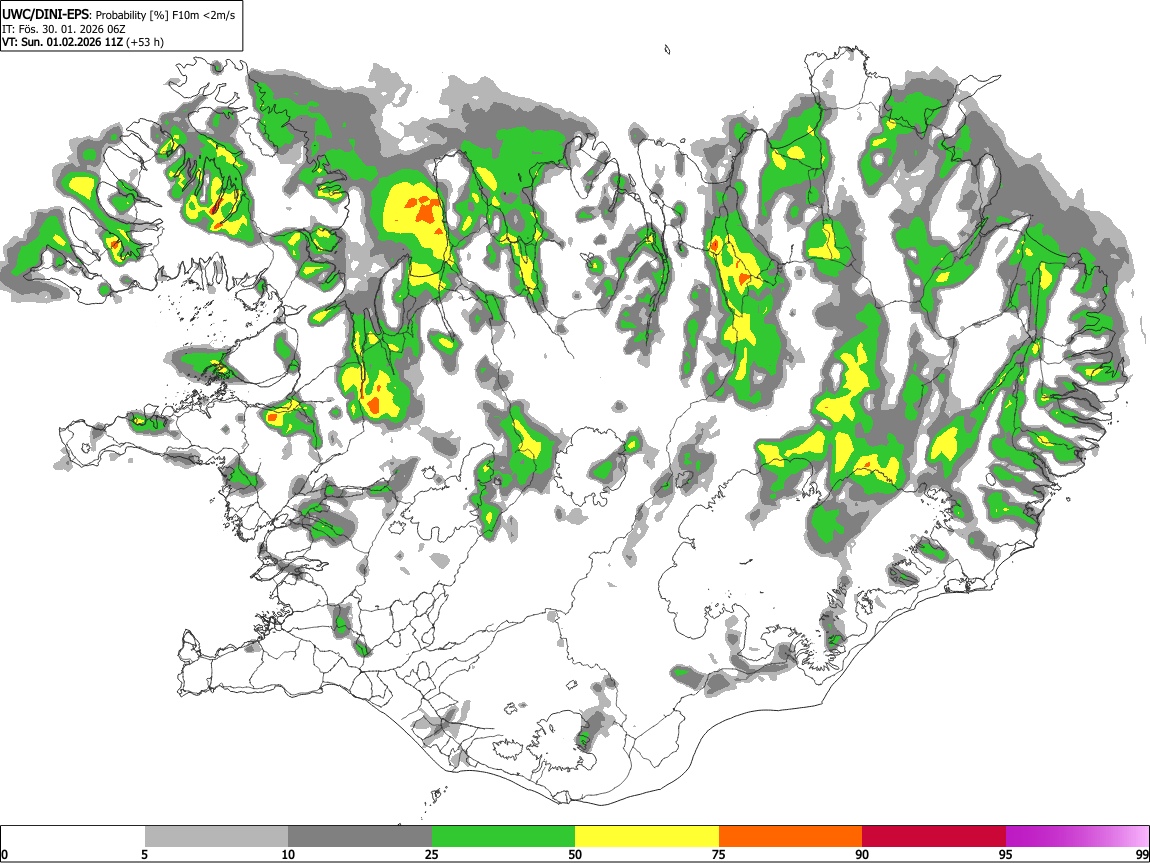Click the light gray 5–10% legend swatch

[x=216, y=836]
